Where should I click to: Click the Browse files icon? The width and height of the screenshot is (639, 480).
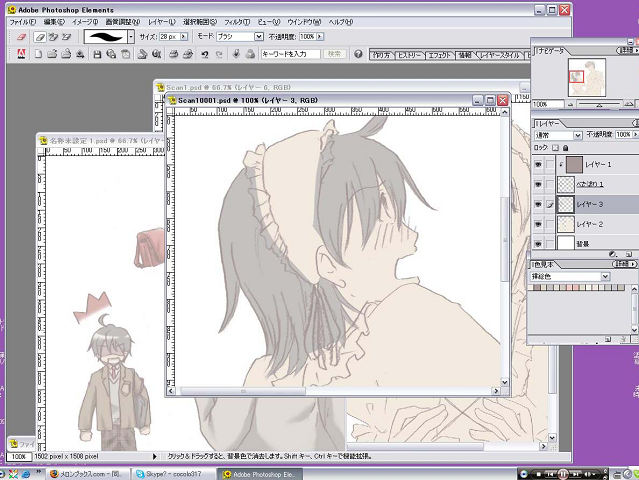[66, 54]
